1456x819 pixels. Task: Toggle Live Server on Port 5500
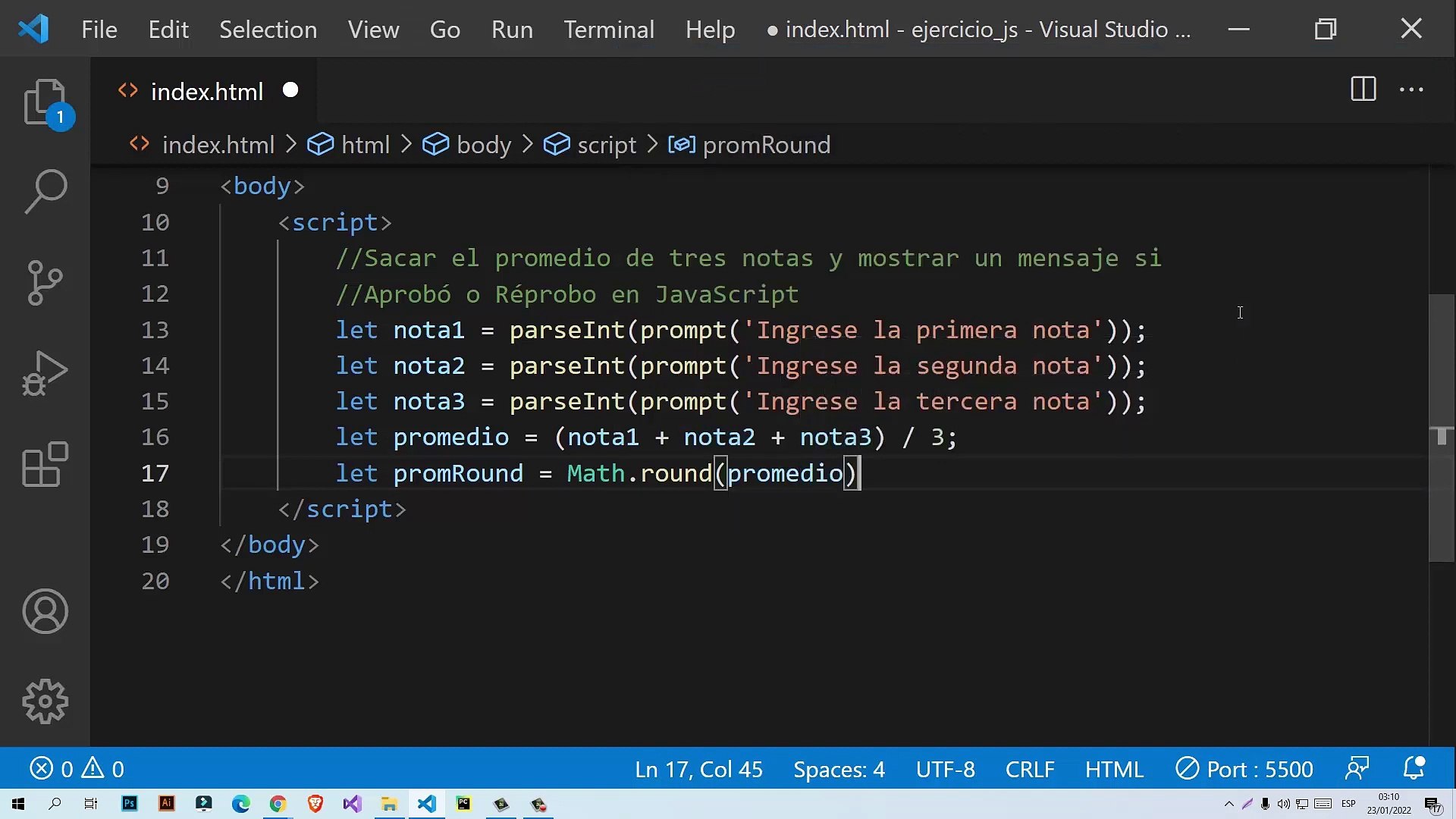1244,769
